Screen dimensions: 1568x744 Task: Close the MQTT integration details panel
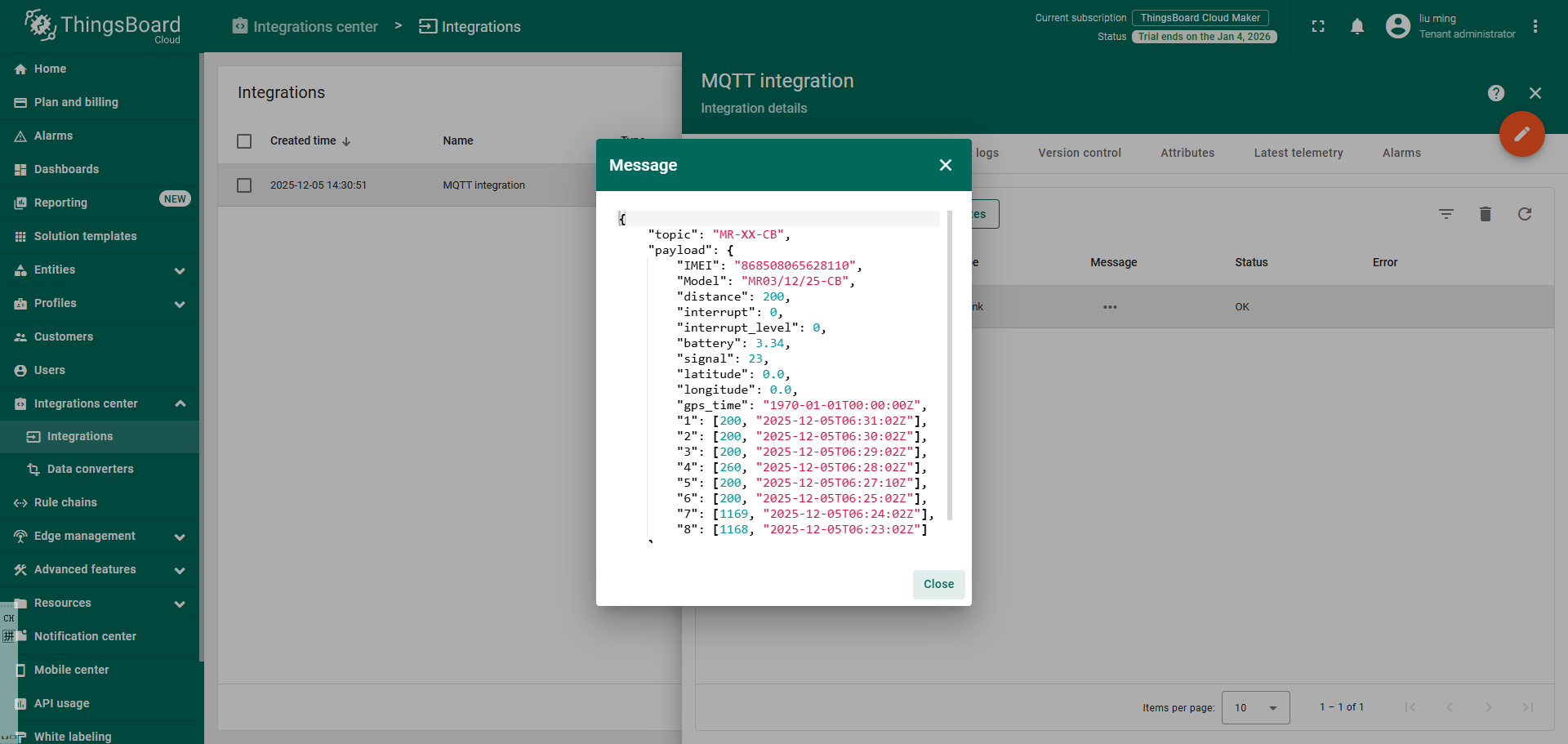(1535, 93)
